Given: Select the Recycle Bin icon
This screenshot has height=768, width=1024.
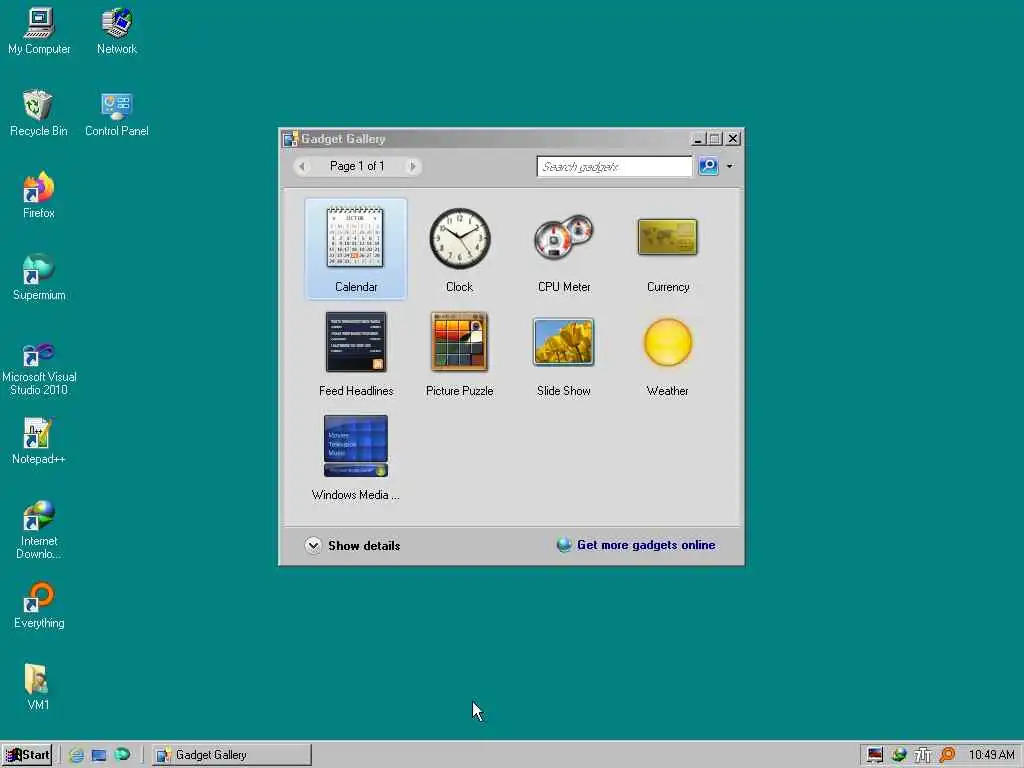Looking at the screenshot, I should tap(39, 113).
